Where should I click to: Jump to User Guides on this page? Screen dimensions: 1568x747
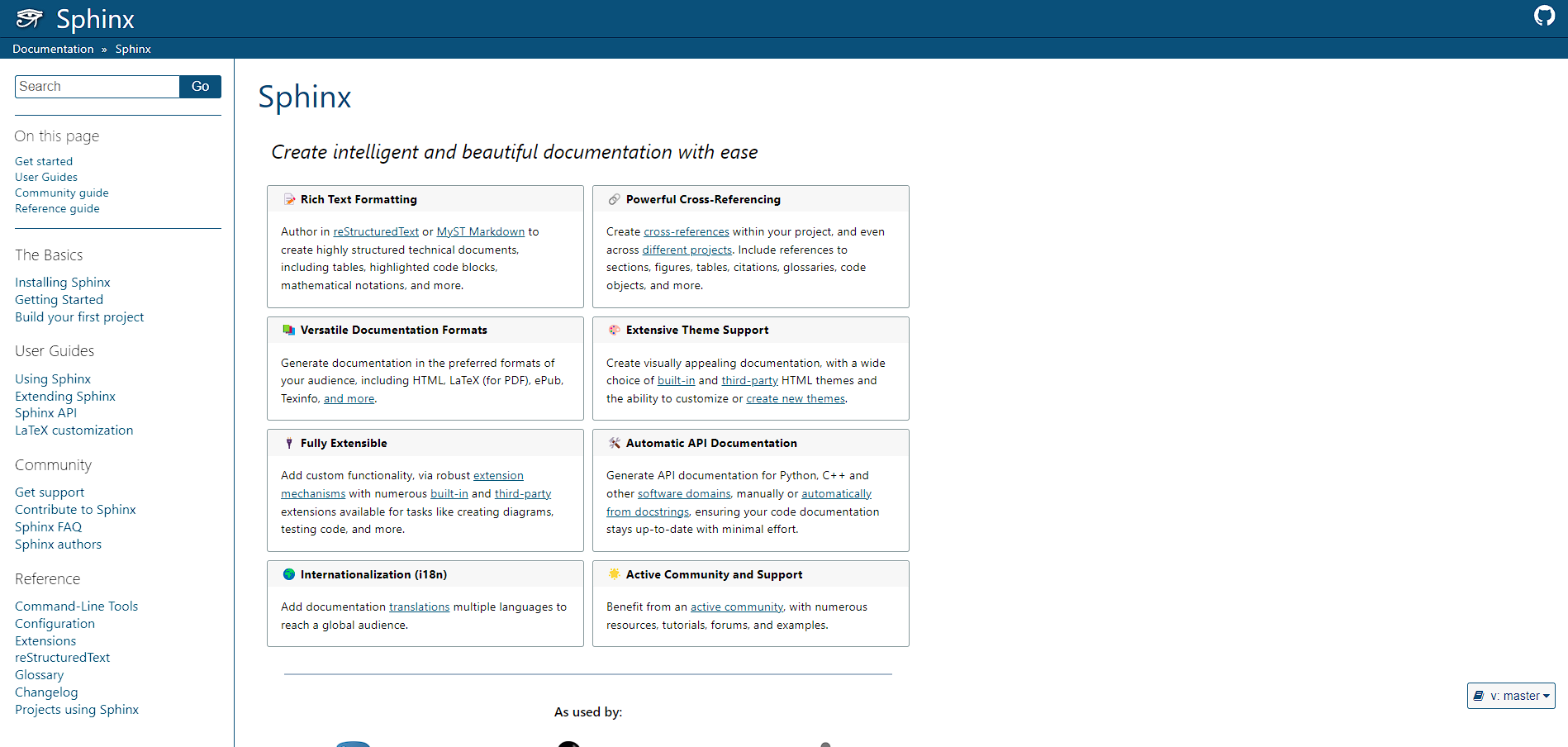point(46,177)
